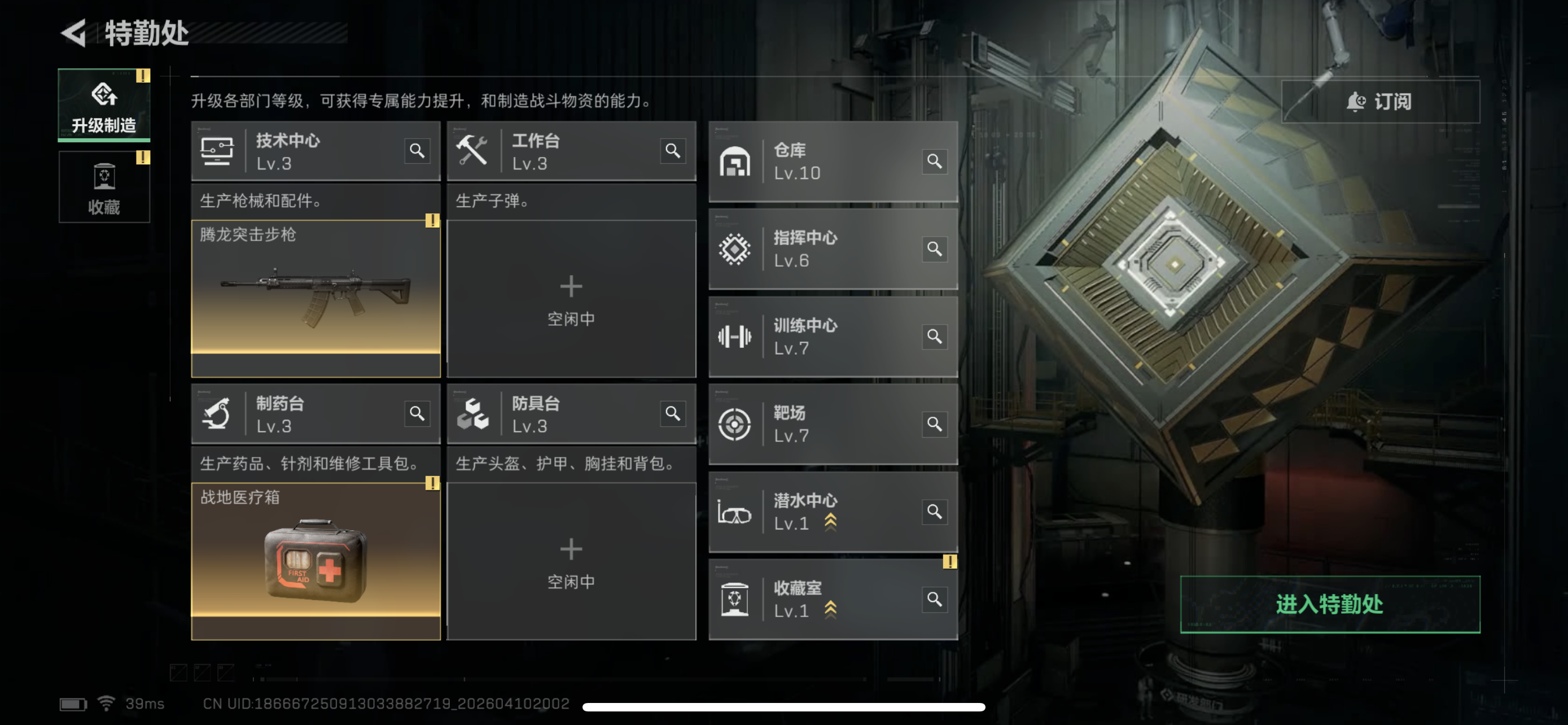Click the 潜水中心 upgrade chevron arrows
Viewport: 1568px width, 725px height.
pos(830,522)
